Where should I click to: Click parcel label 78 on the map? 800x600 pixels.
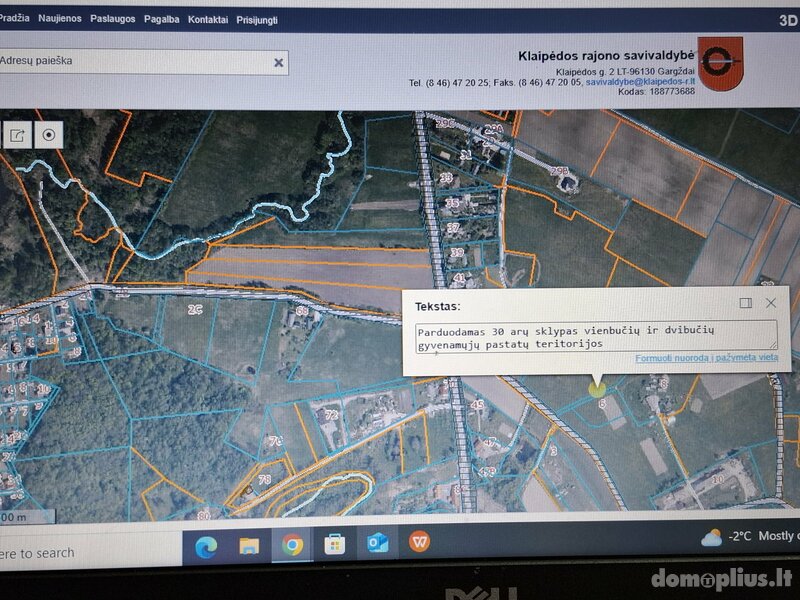264,479
